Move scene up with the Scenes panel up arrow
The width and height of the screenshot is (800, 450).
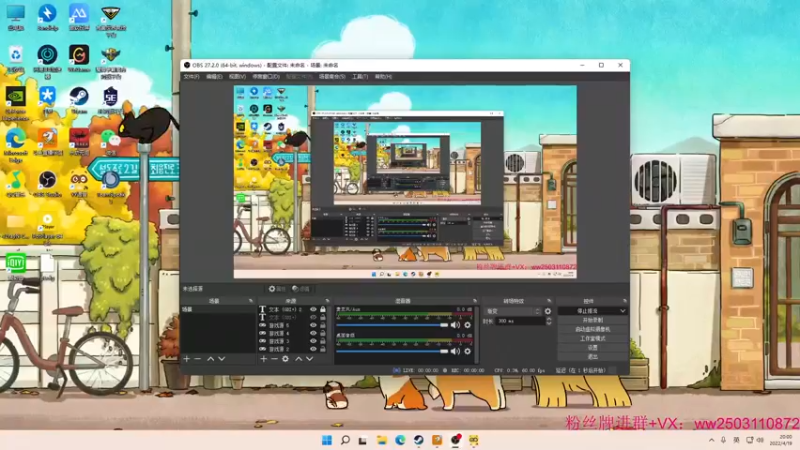(x=211, y=359)
